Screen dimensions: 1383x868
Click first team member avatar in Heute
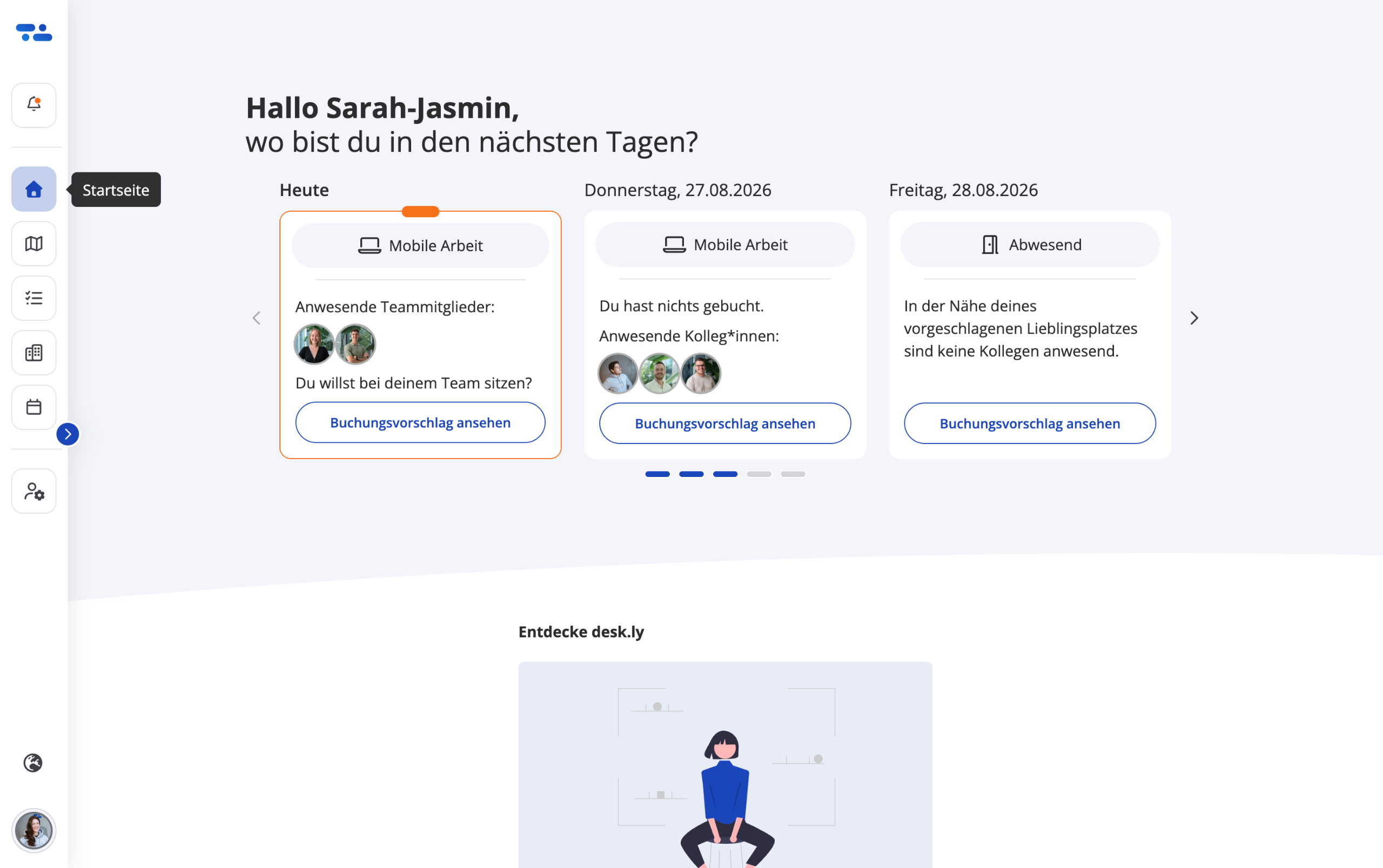[x=313, y=345]
